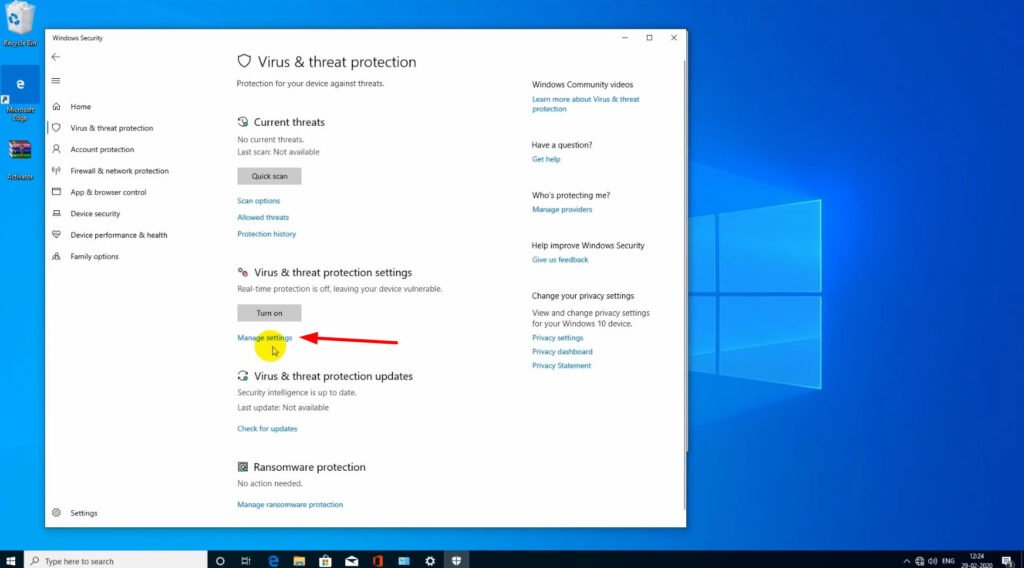Select the Activator desktop icon
Image resolution: width=1024 pixels, height=568 pixels.
20,159
